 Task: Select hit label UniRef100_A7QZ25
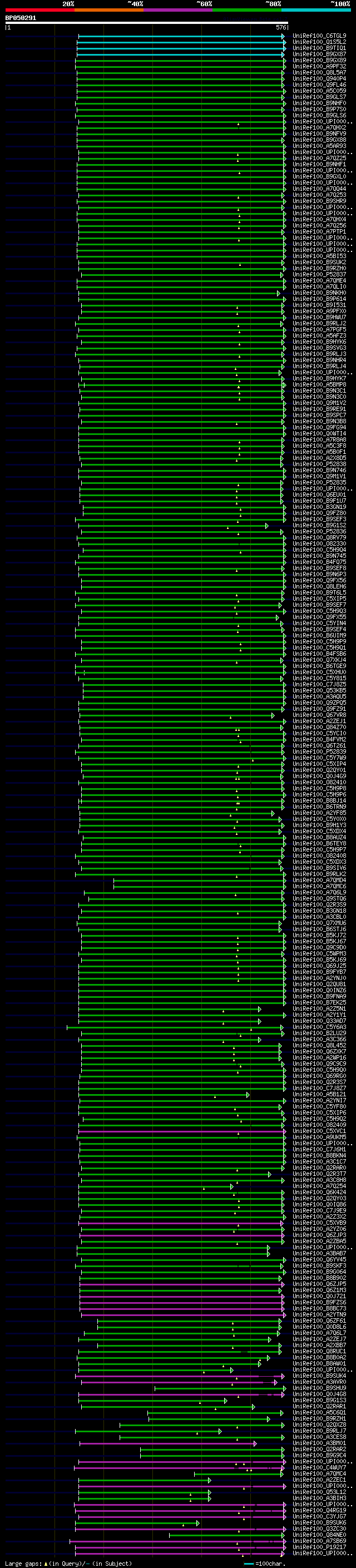pyautogui.click(x=319, y=159)
